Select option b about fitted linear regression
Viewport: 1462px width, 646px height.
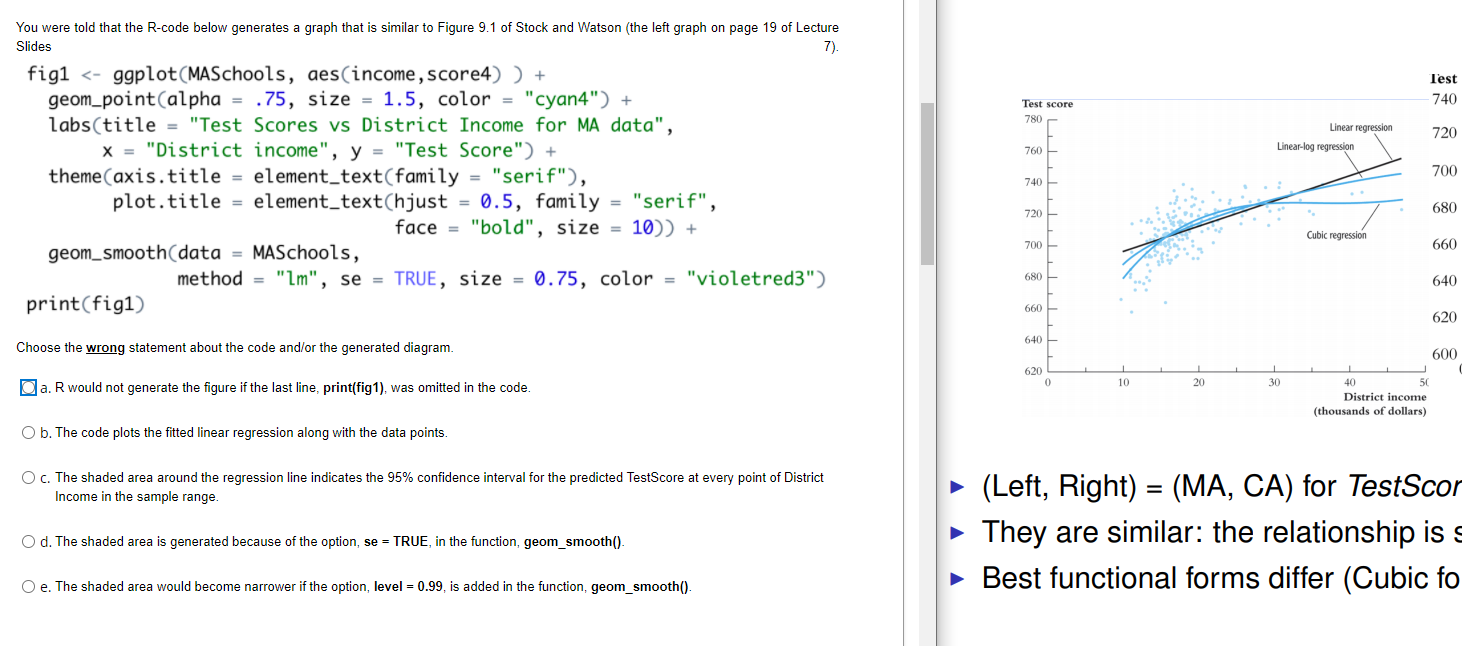pyautogui.click(x=29, y=432)
